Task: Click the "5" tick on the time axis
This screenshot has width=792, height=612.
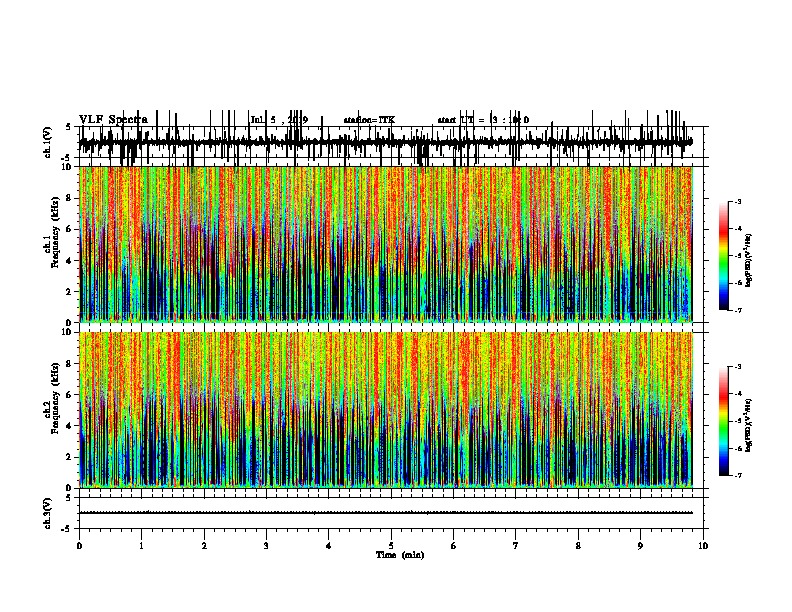Action: coord(391,546)
